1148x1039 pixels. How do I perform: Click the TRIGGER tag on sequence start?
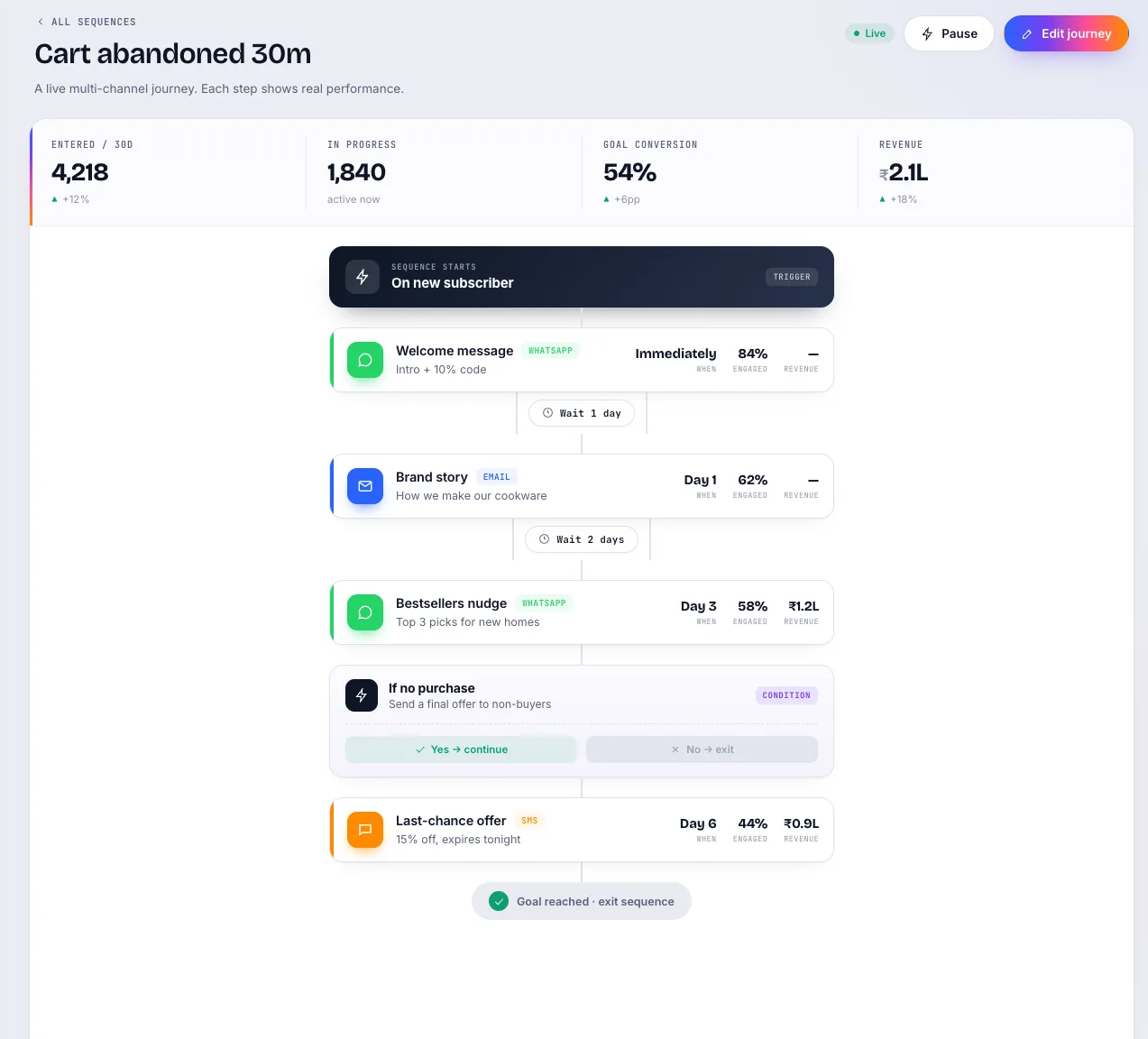(x=792, y=277)
